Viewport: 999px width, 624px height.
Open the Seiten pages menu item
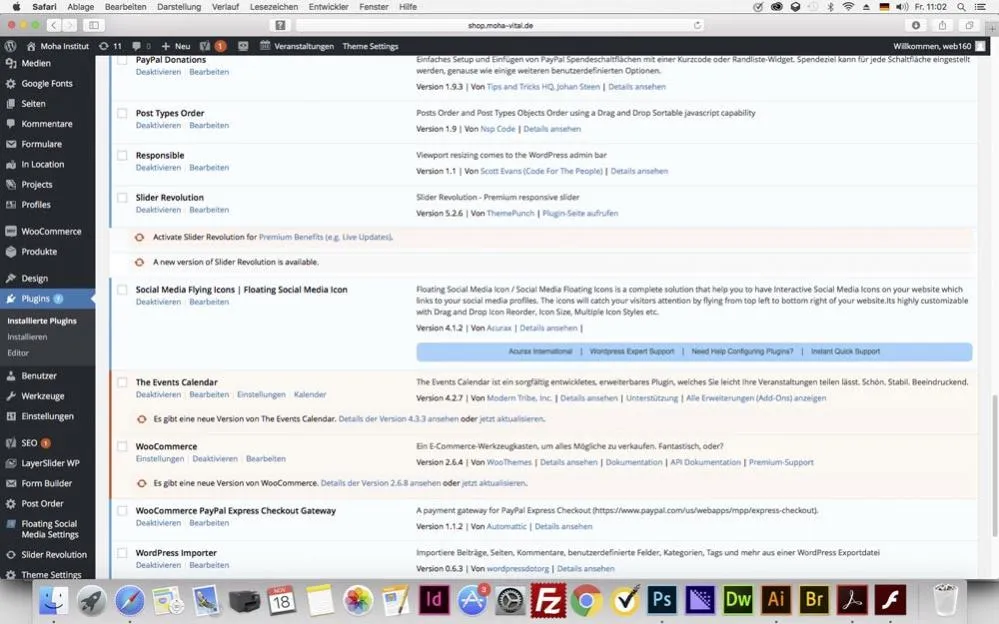33,103
